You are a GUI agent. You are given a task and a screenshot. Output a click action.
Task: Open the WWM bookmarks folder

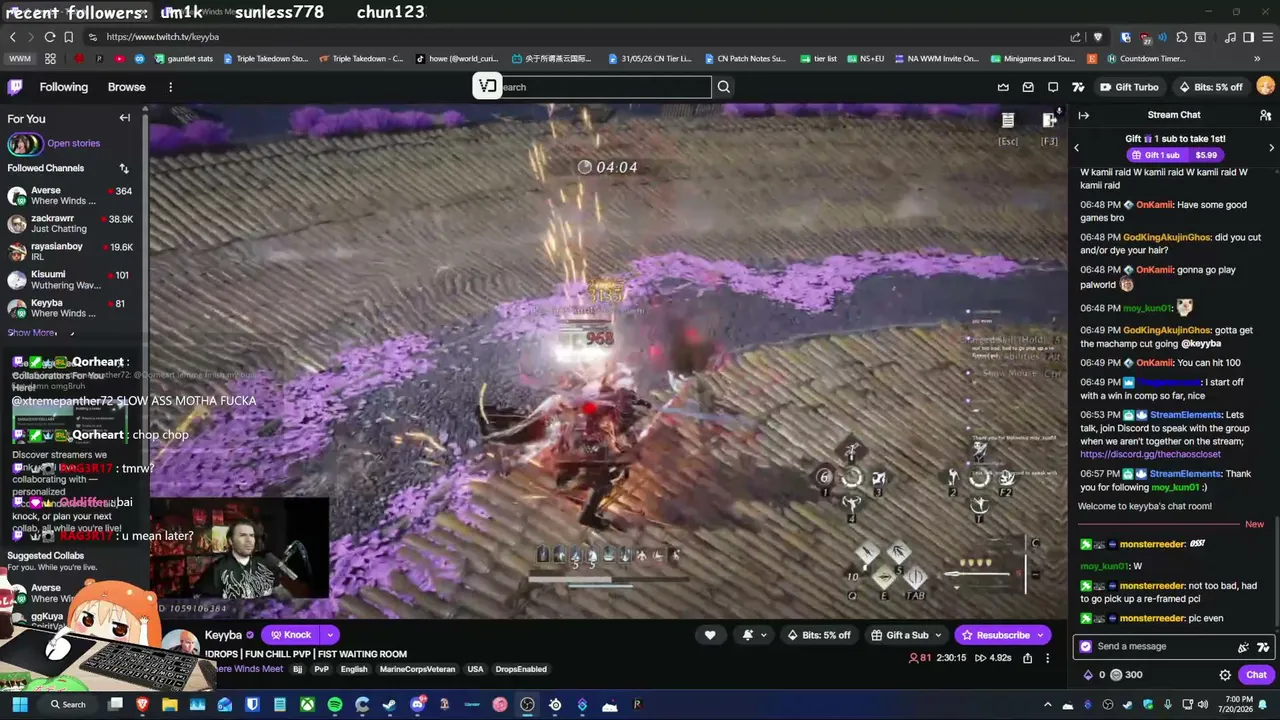tap(20, 59)
